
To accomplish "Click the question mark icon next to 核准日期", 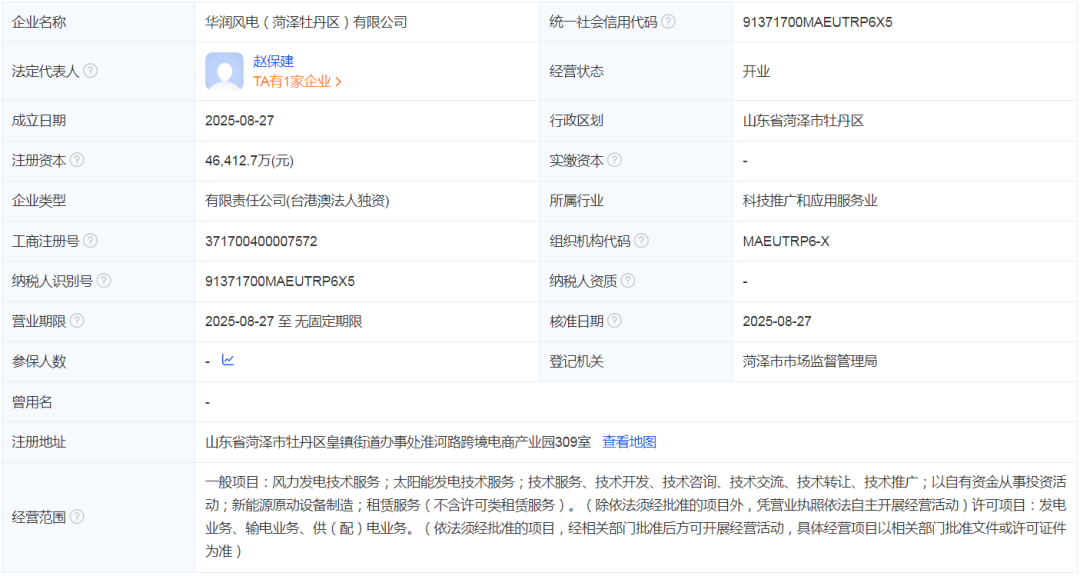I will [614, 321].
